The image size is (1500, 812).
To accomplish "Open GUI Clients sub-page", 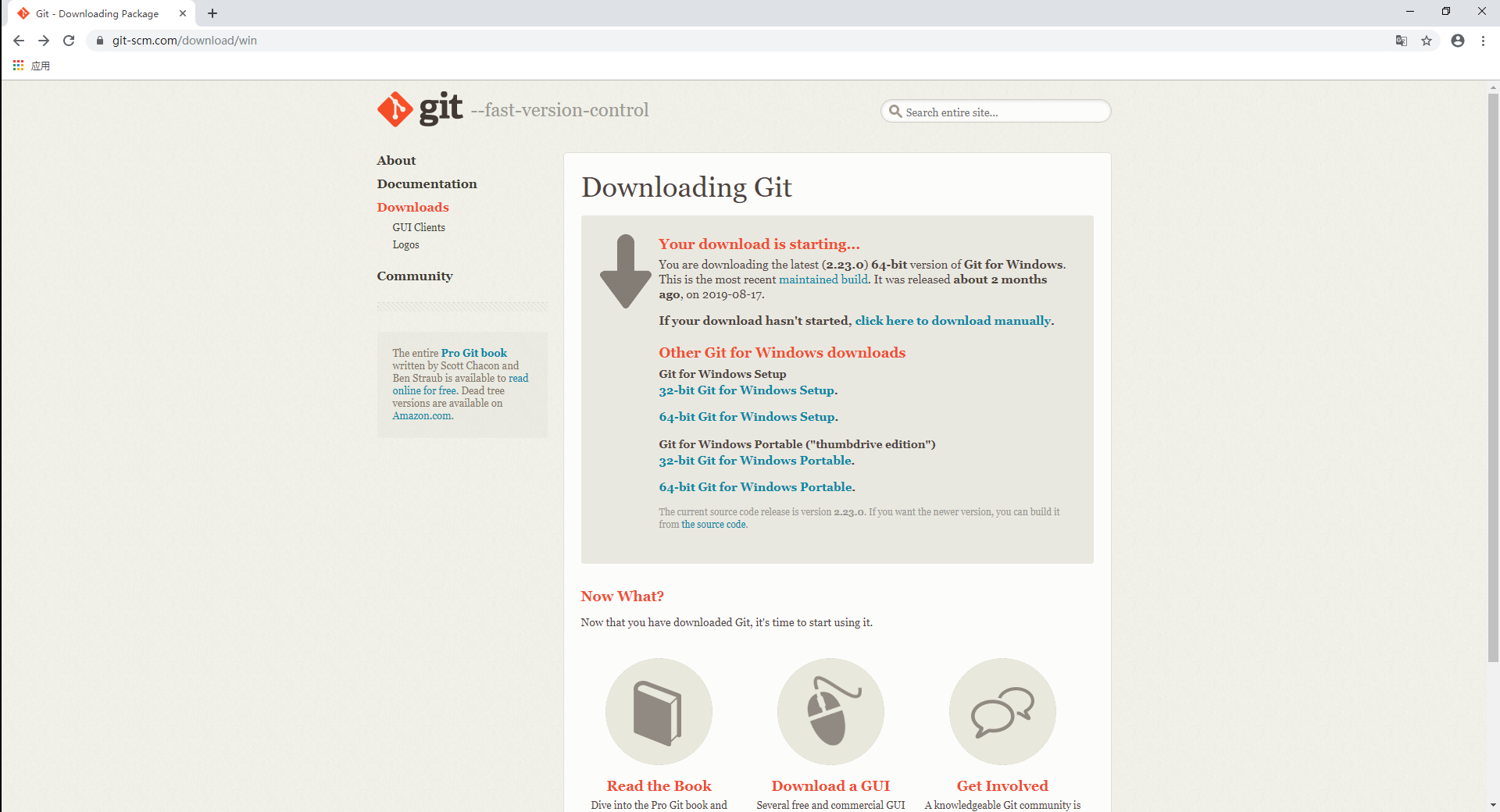I will coord(419,227).
